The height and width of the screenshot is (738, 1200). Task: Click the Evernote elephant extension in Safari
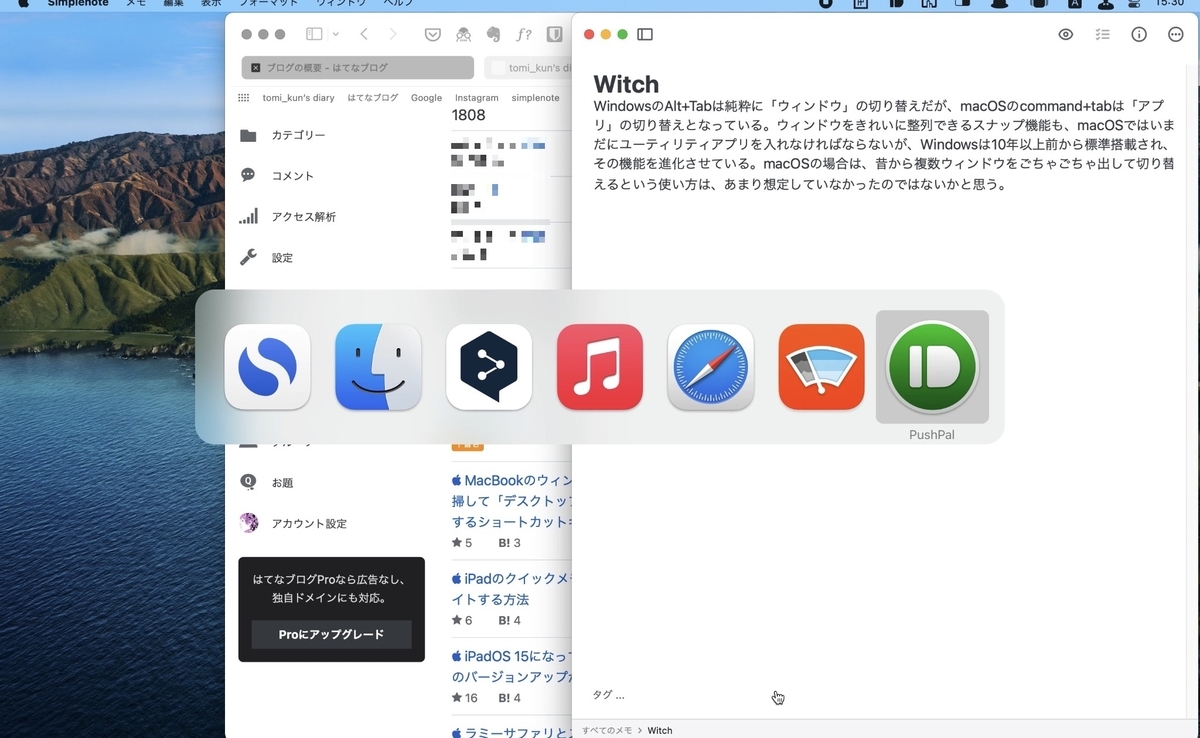[x=493, y=34]
